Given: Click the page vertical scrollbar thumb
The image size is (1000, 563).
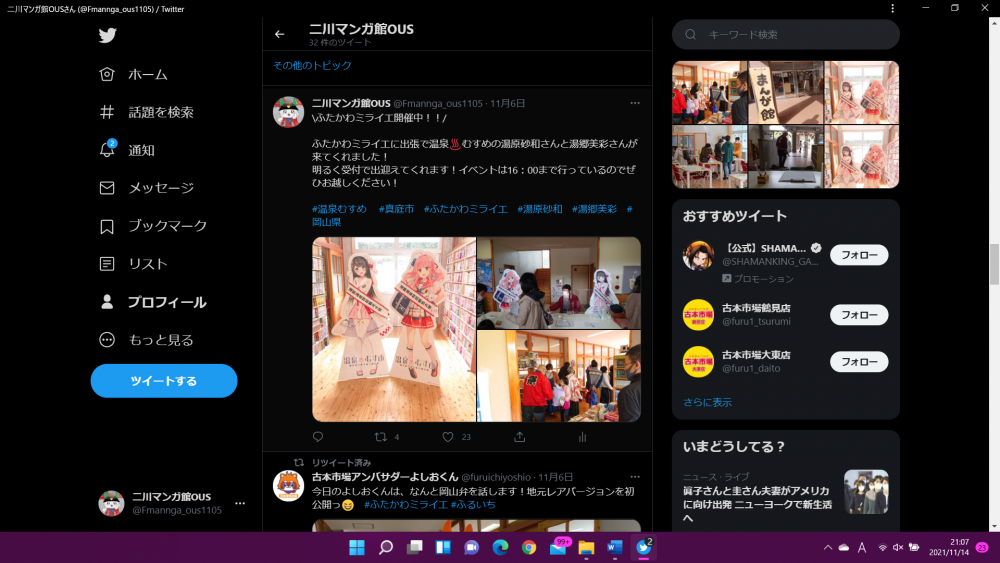Looking at the screenshot, I should coord(994,264).
